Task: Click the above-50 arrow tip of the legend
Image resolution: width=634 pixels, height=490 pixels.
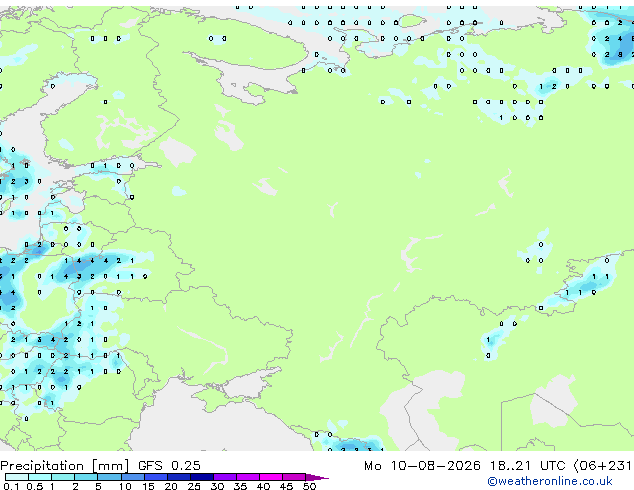Action: tap(317, 477)
